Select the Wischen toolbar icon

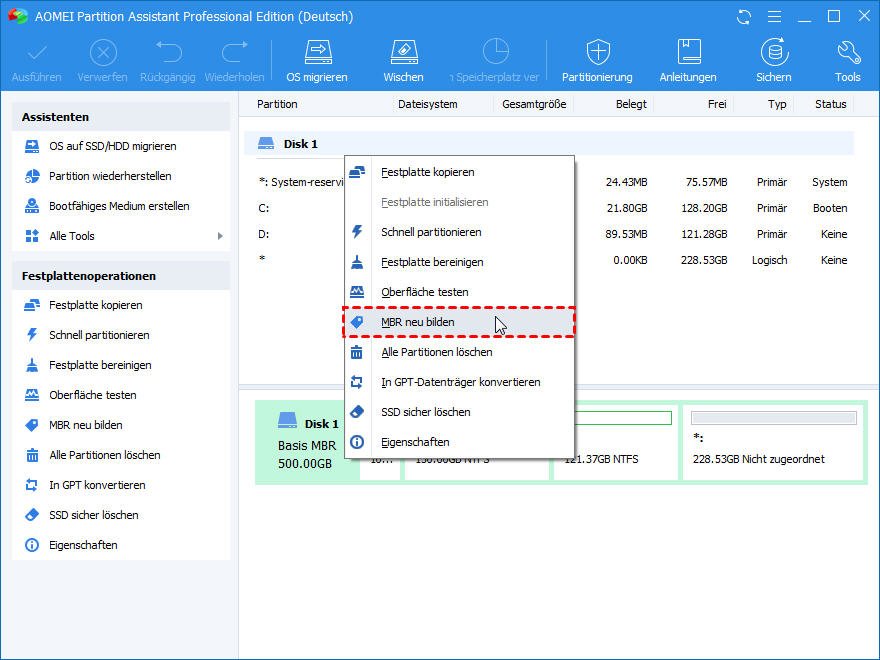(x=403, y=60)
